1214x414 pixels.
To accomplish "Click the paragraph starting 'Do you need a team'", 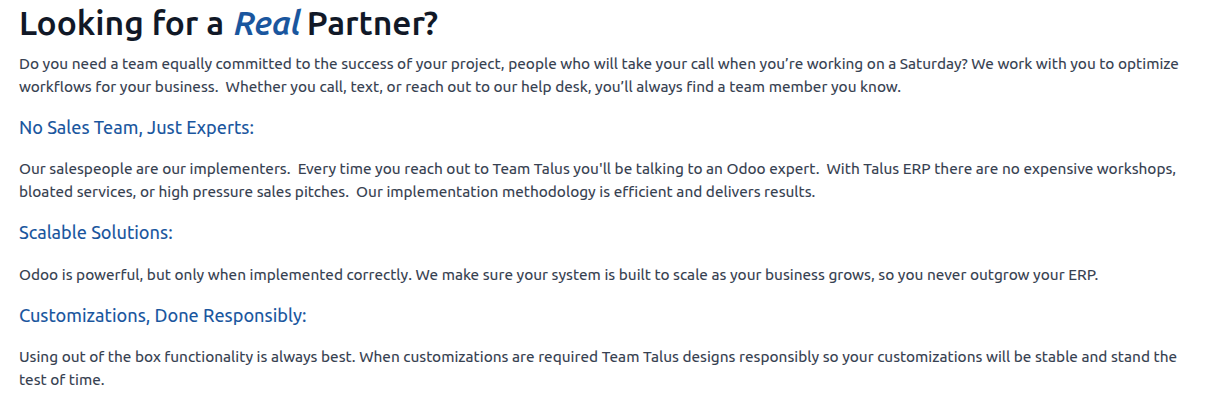I will pos(599,75).
